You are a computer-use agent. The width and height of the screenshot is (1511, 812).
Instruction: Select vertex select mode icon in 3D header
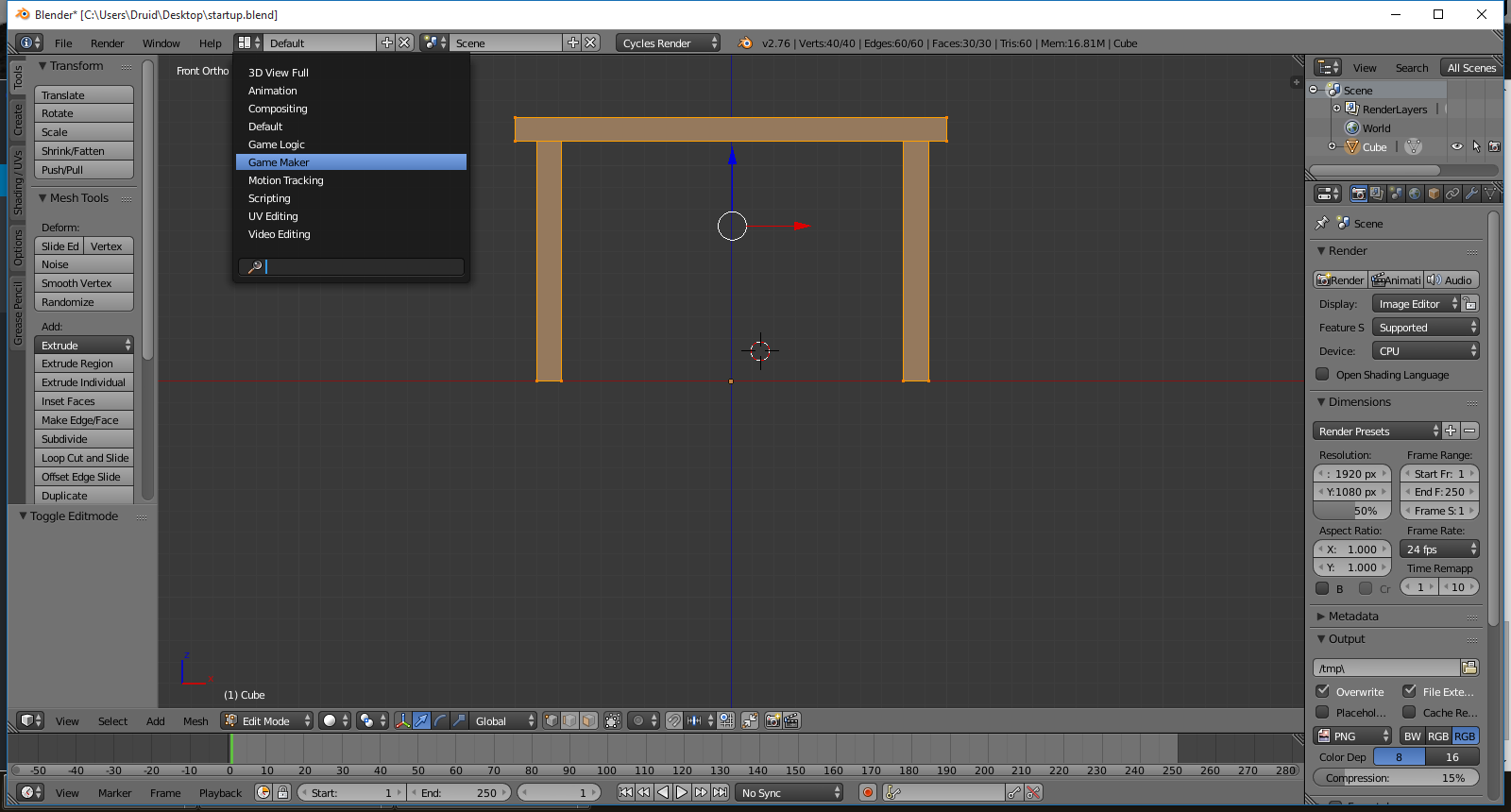pyautogui.click(x=552, y=720)
